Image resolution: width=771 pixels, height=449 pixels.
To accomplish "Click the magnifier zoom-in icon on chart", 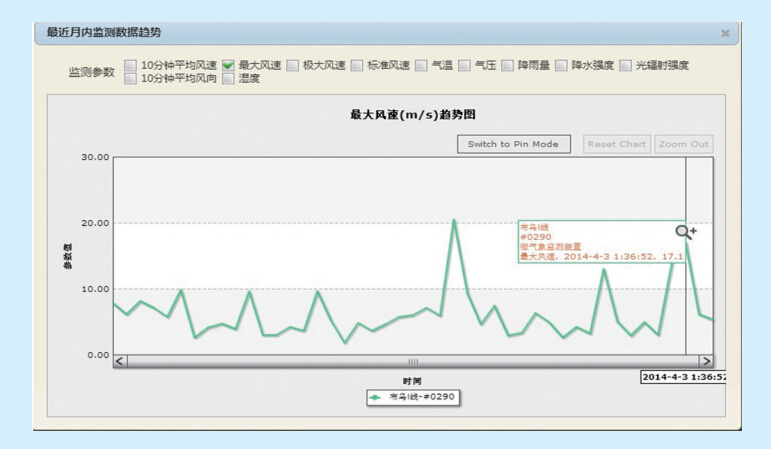I will [x=685, y=233].
